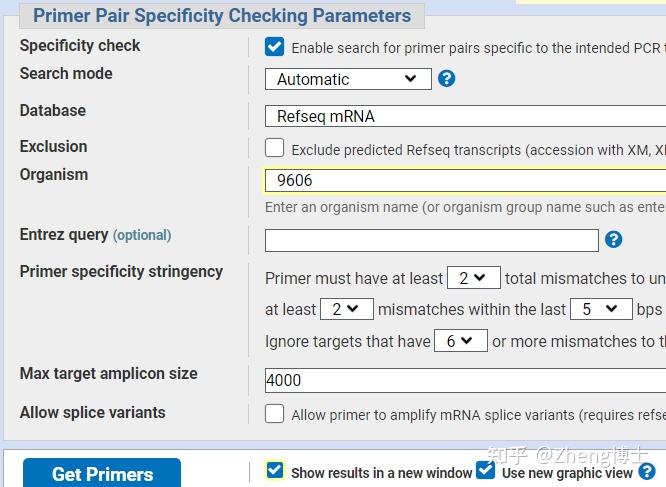Click the Entrez query help icon

click(614, 239)
